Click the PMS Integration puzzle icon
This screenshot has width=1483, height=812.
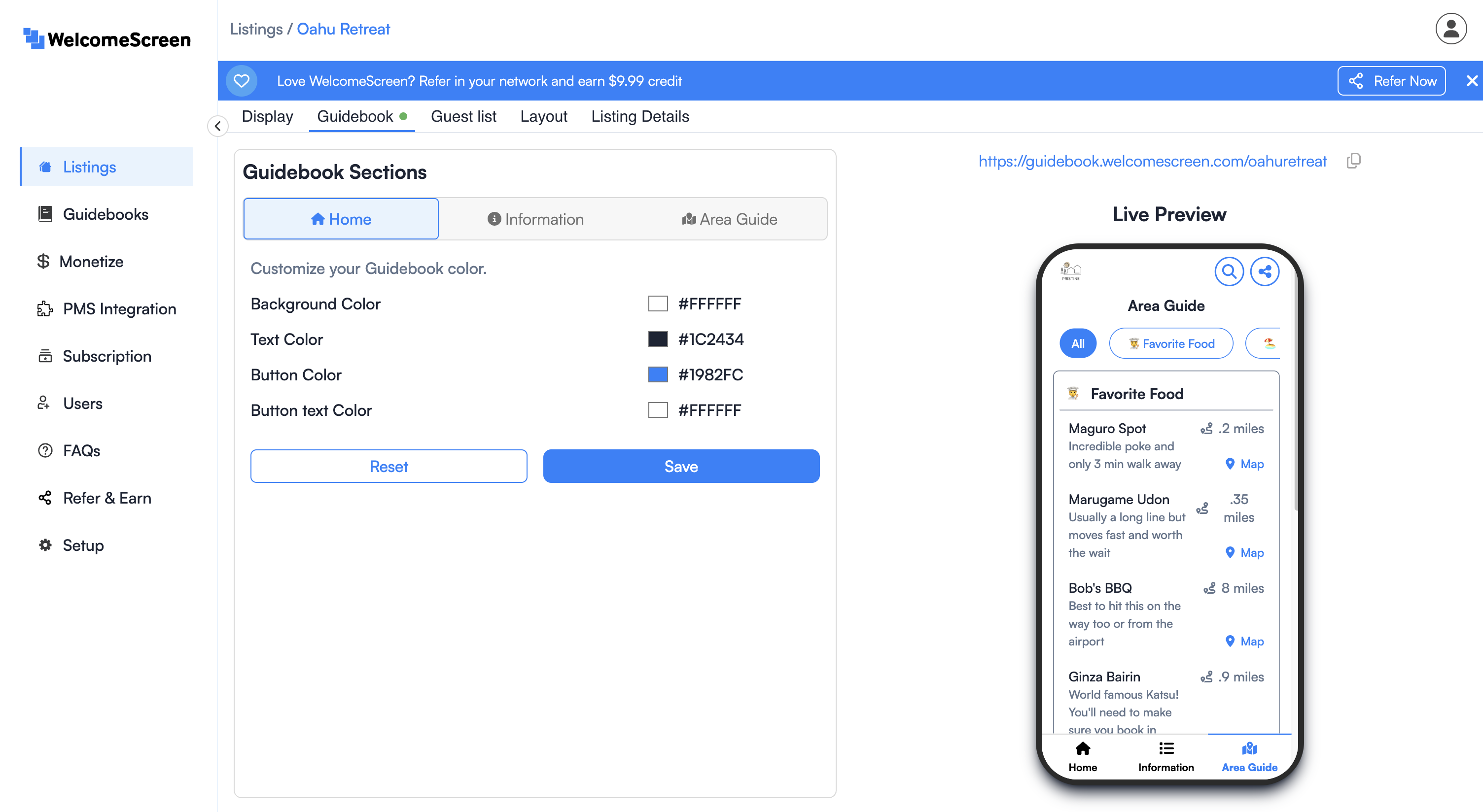point(45,308)
